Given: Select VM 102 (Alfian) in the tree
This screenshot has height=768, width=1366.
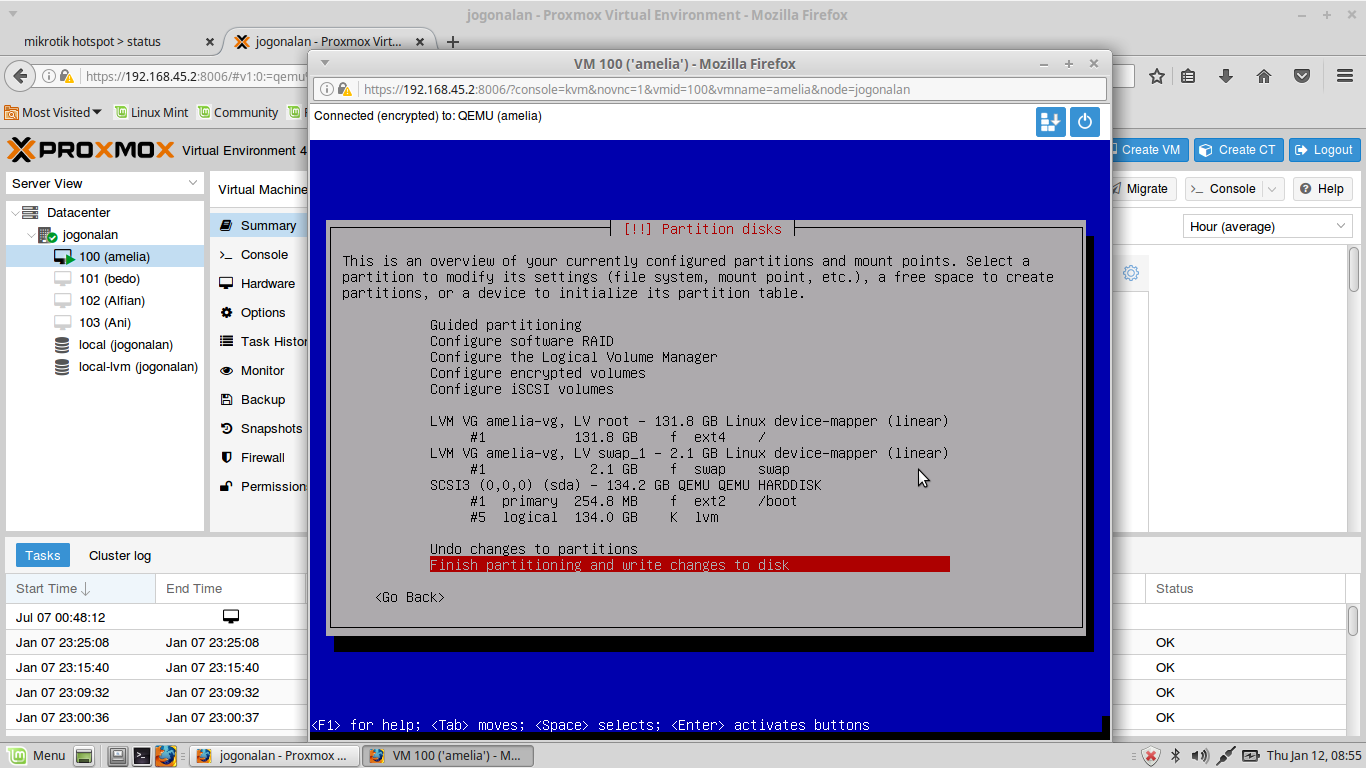Looking at the screenshot, I should point(105,301).
